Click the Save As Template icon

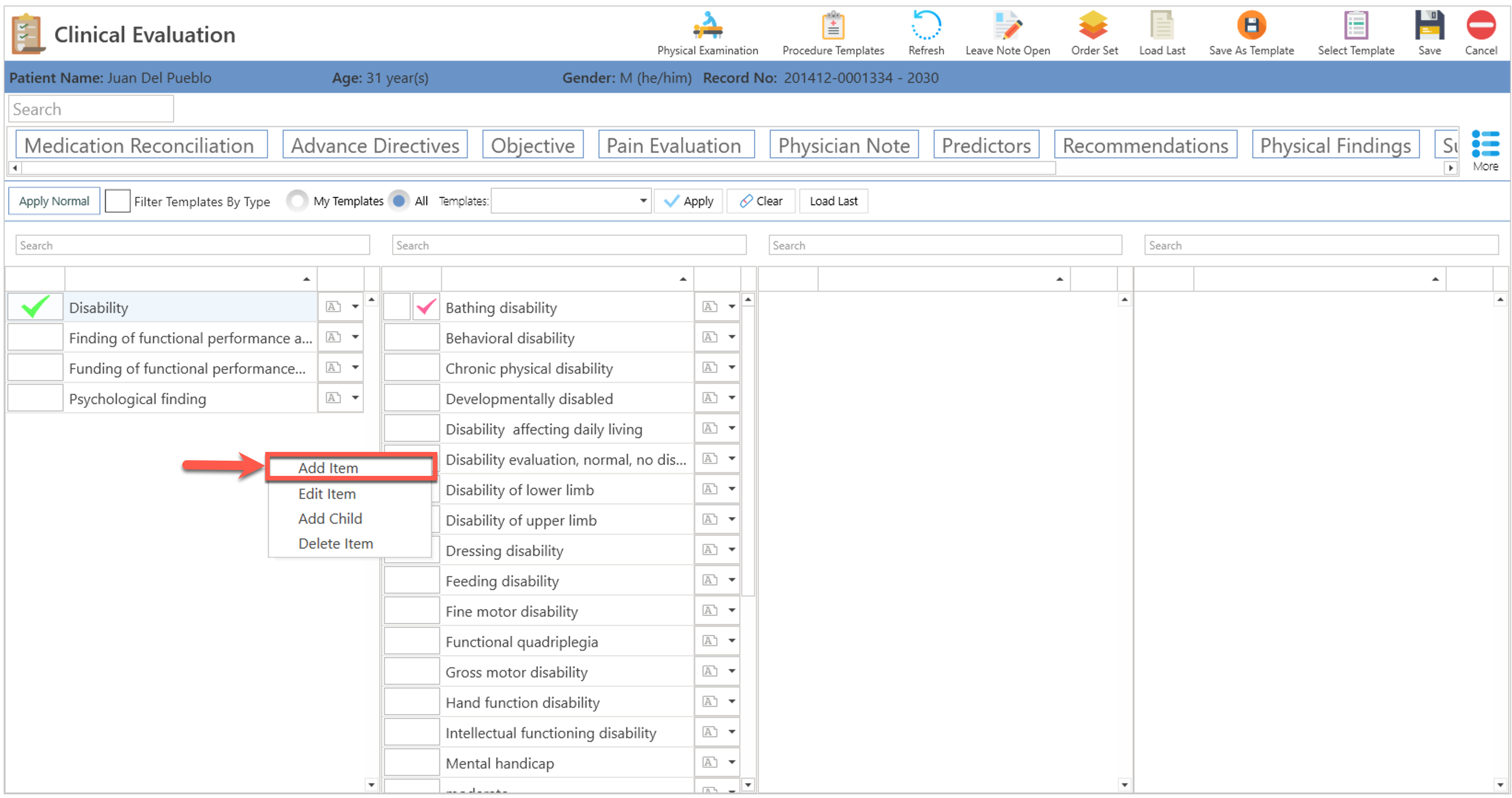tap(1251, 25)
